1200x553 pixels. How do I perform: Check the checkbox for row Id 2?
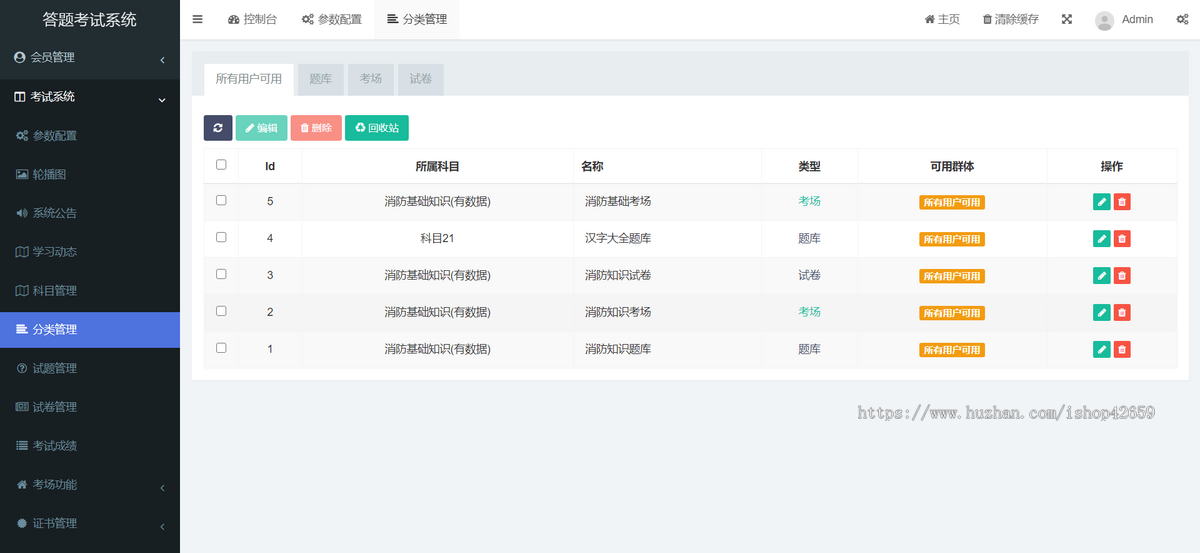point(221,311)
